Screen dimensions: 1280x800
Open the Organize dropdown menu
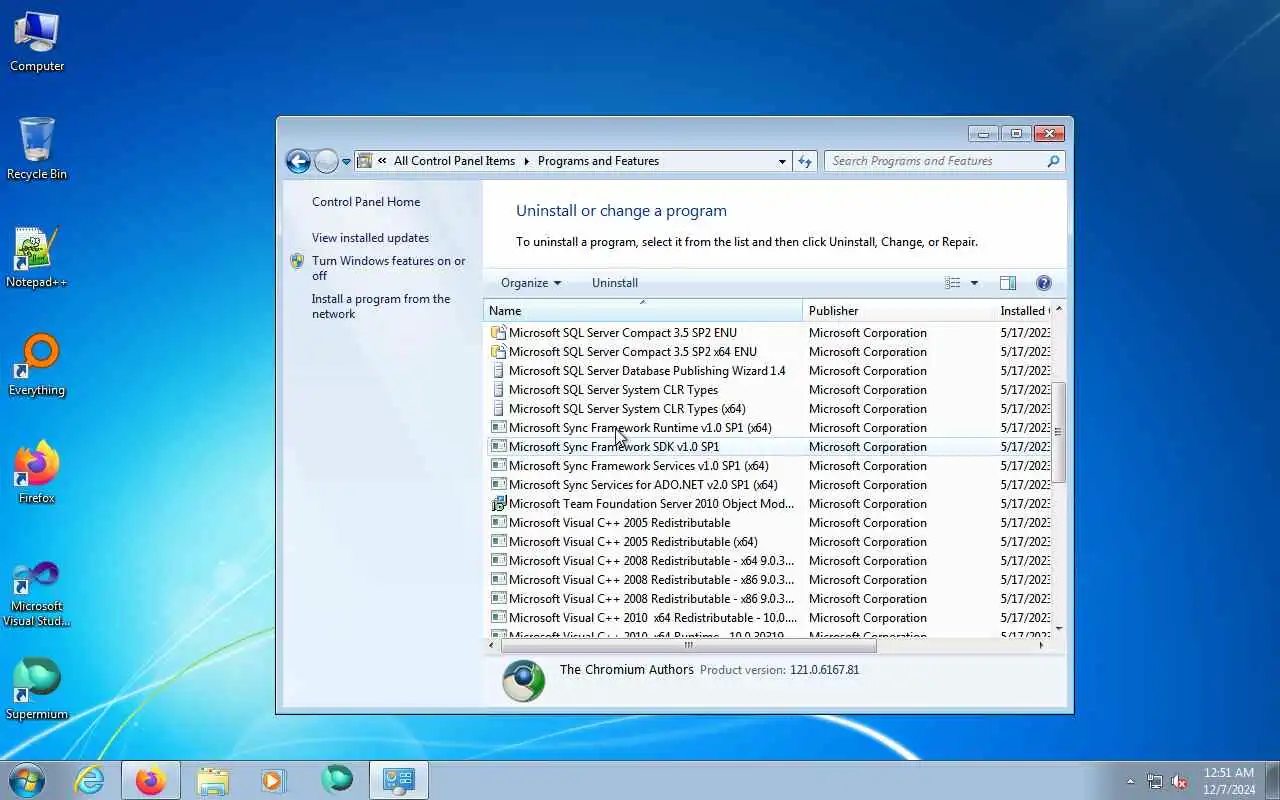click(x=531, y=283)
